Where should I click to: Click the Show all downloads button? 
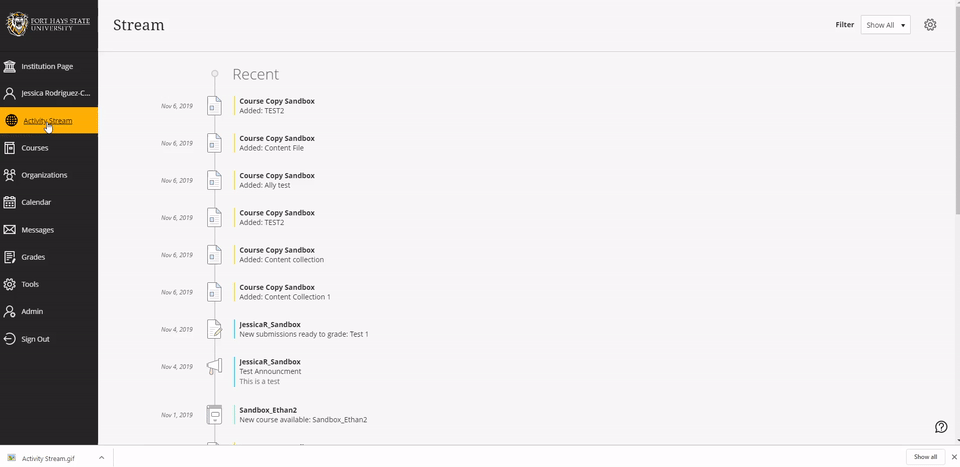pyautogui.click(x=925, y=457)
